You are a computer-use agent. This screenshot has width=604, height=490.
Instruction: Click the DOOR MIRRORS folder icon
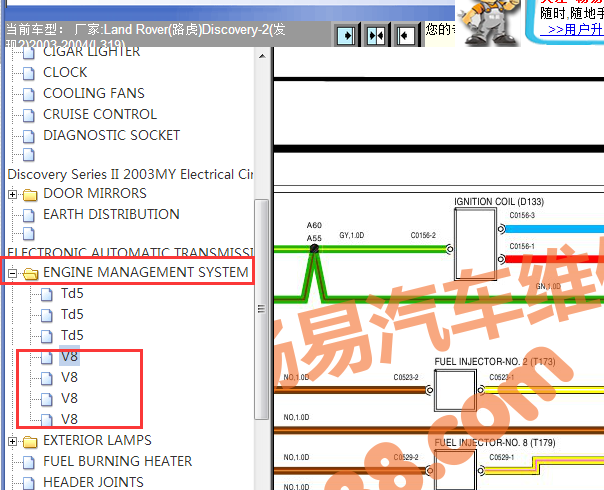[x=30, y=195]
